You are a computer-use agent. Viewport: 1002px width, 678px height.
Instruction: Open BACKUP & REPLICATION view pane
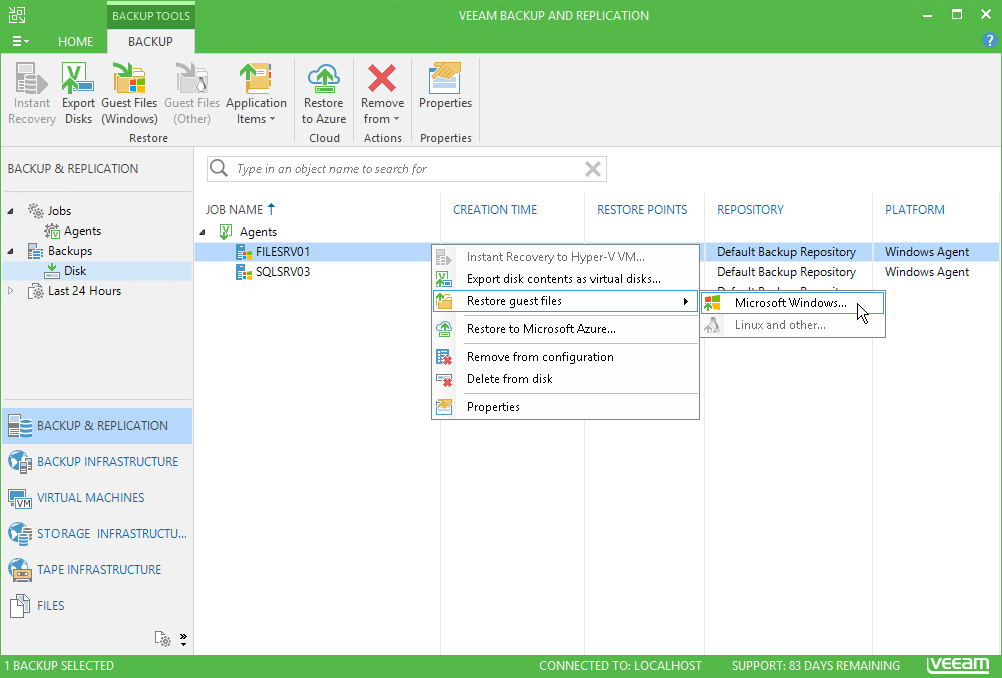(97, 426)
